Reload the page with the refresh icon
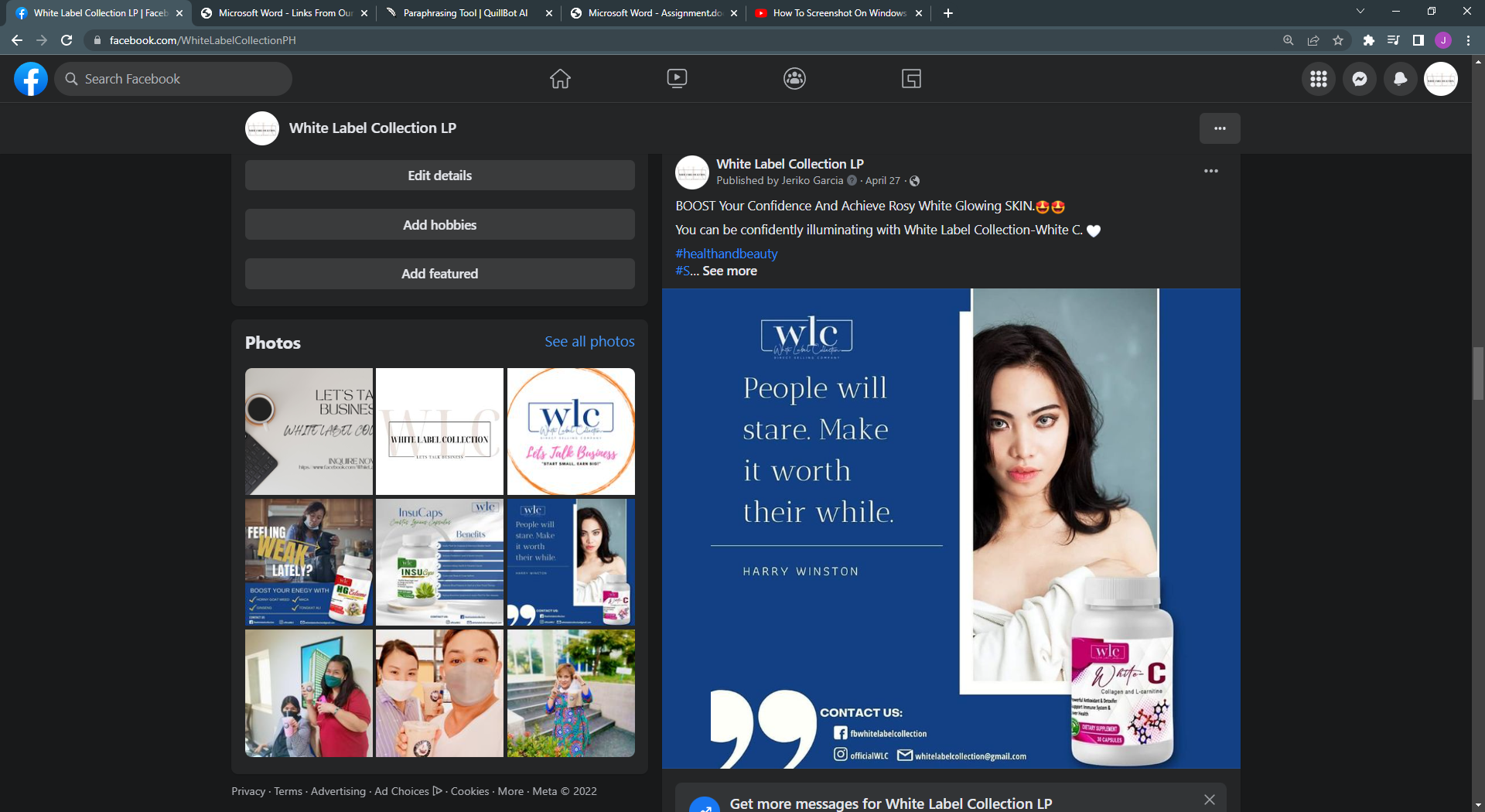 (67, 40)
